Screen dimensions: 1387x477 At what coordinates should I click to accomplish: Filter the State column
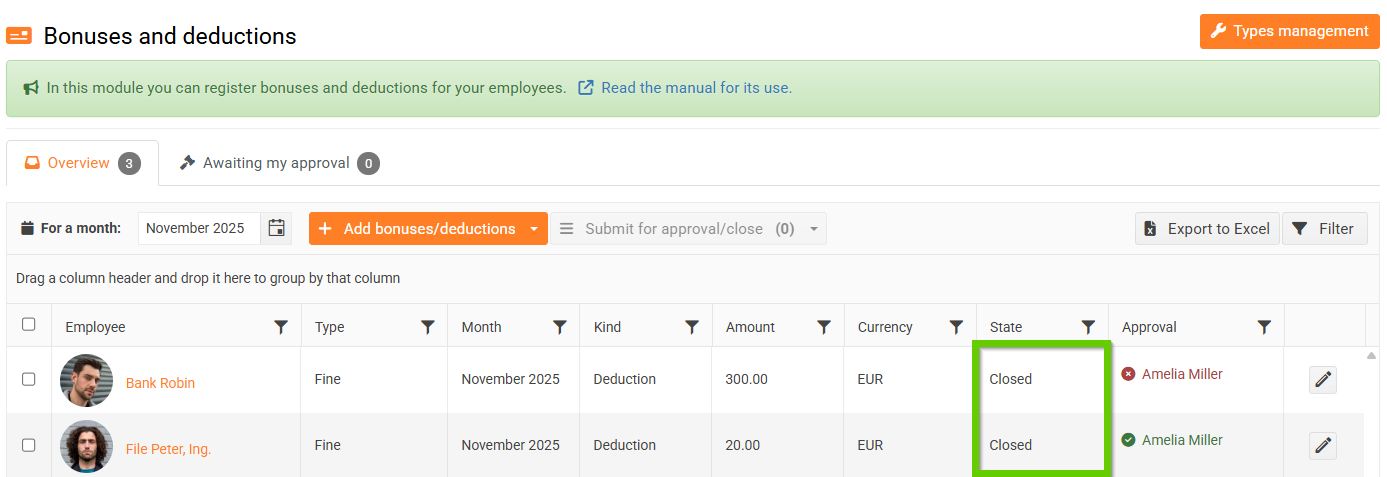[x=1088, y=327]
